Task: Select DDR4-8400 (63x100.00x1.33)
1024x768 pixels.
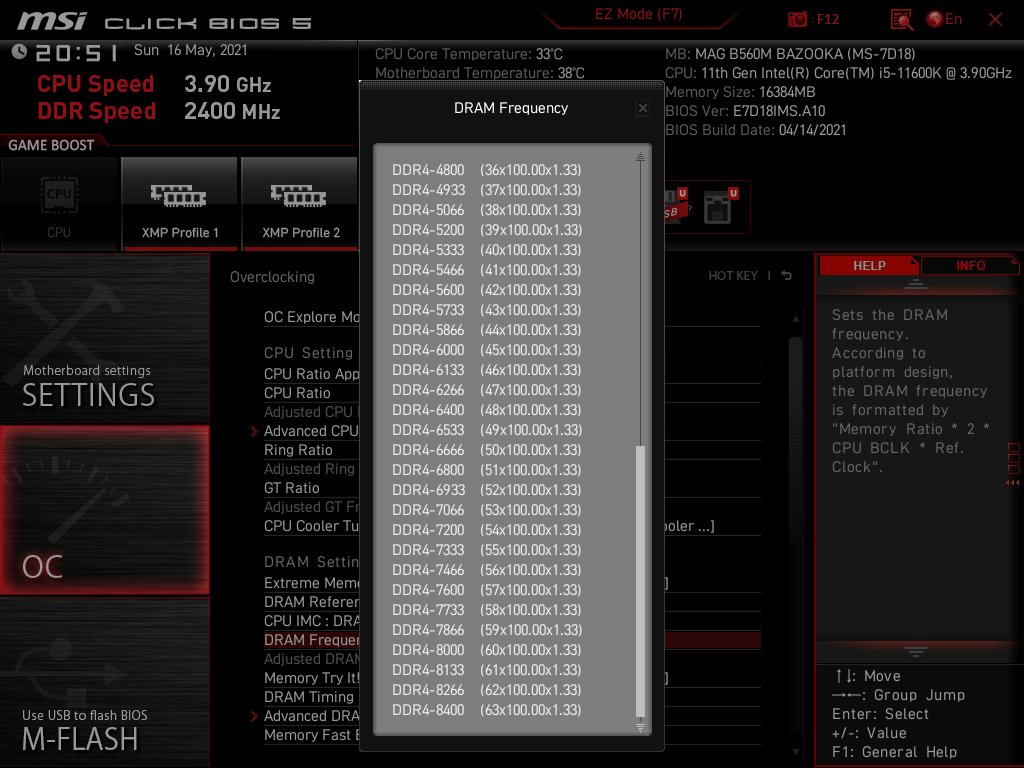Action: click(x=487, y=711)
